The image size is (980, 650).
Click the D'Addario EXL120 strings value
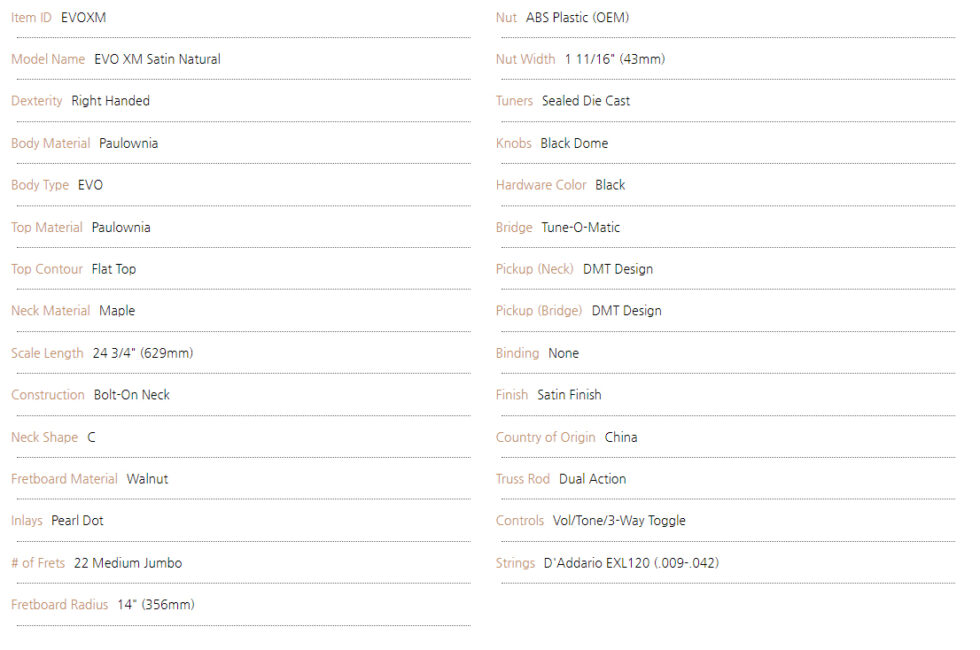pos(631,563)
